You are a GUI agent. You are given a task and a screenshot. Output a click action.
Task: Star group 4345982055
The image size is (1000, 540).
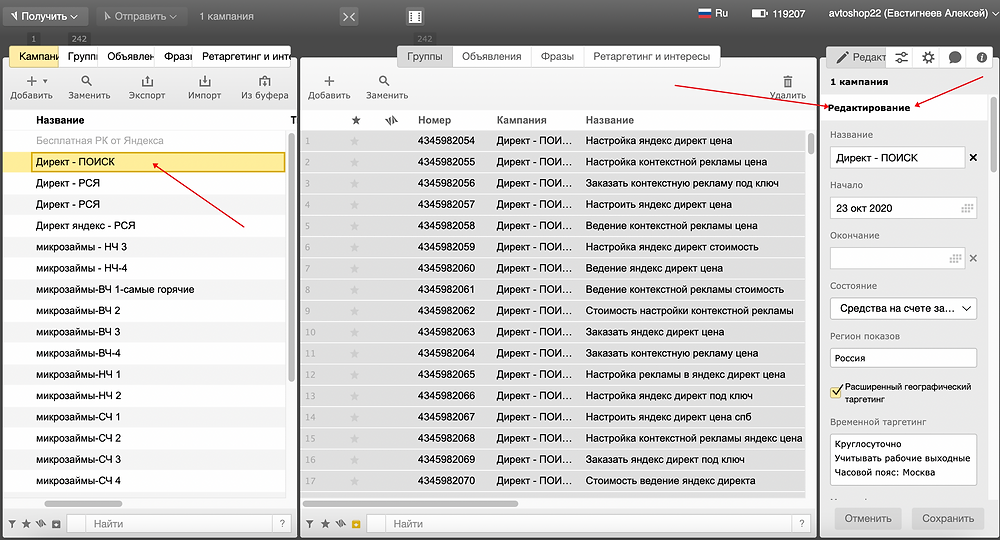pyautogui.click(x=355, y=162)
